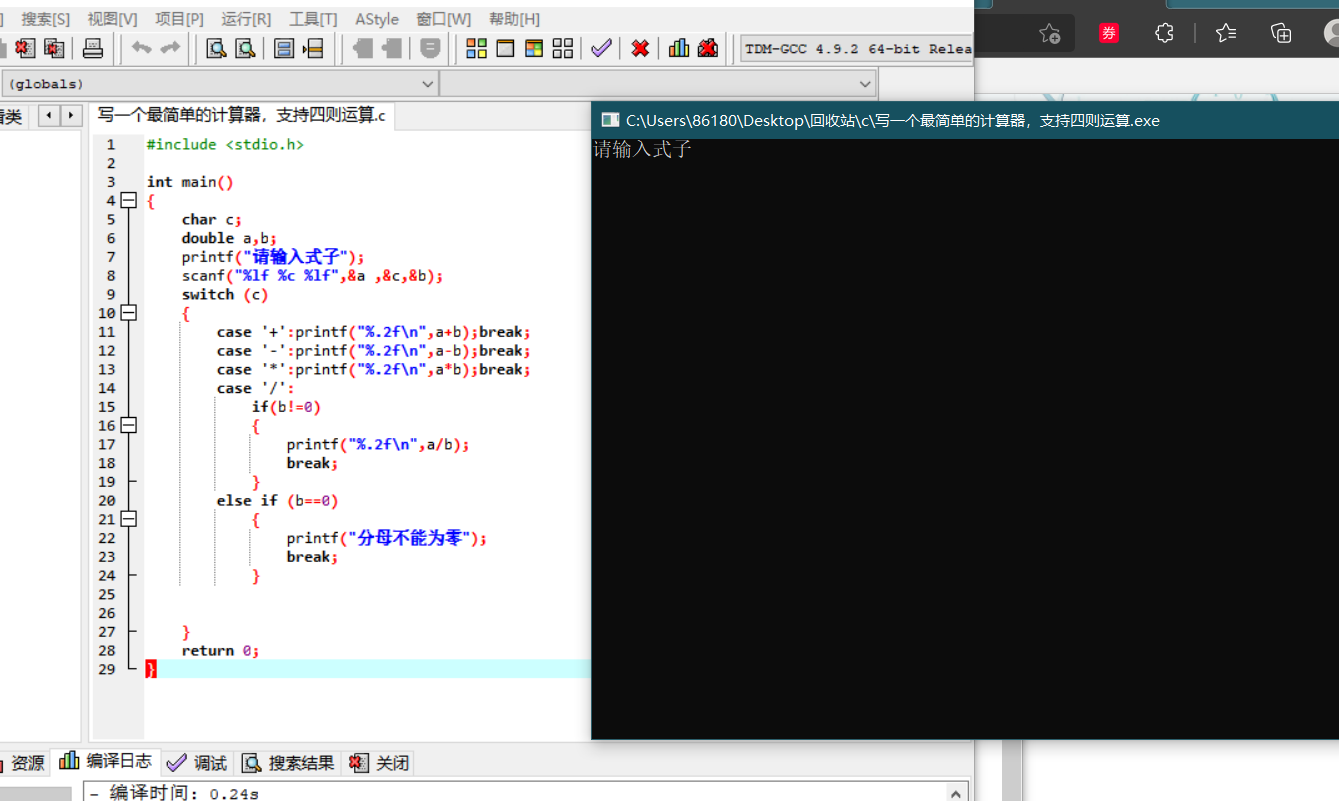Screen dimensions: 1339x801
Task: Click the console window title bar
Action: click(965, 120)
